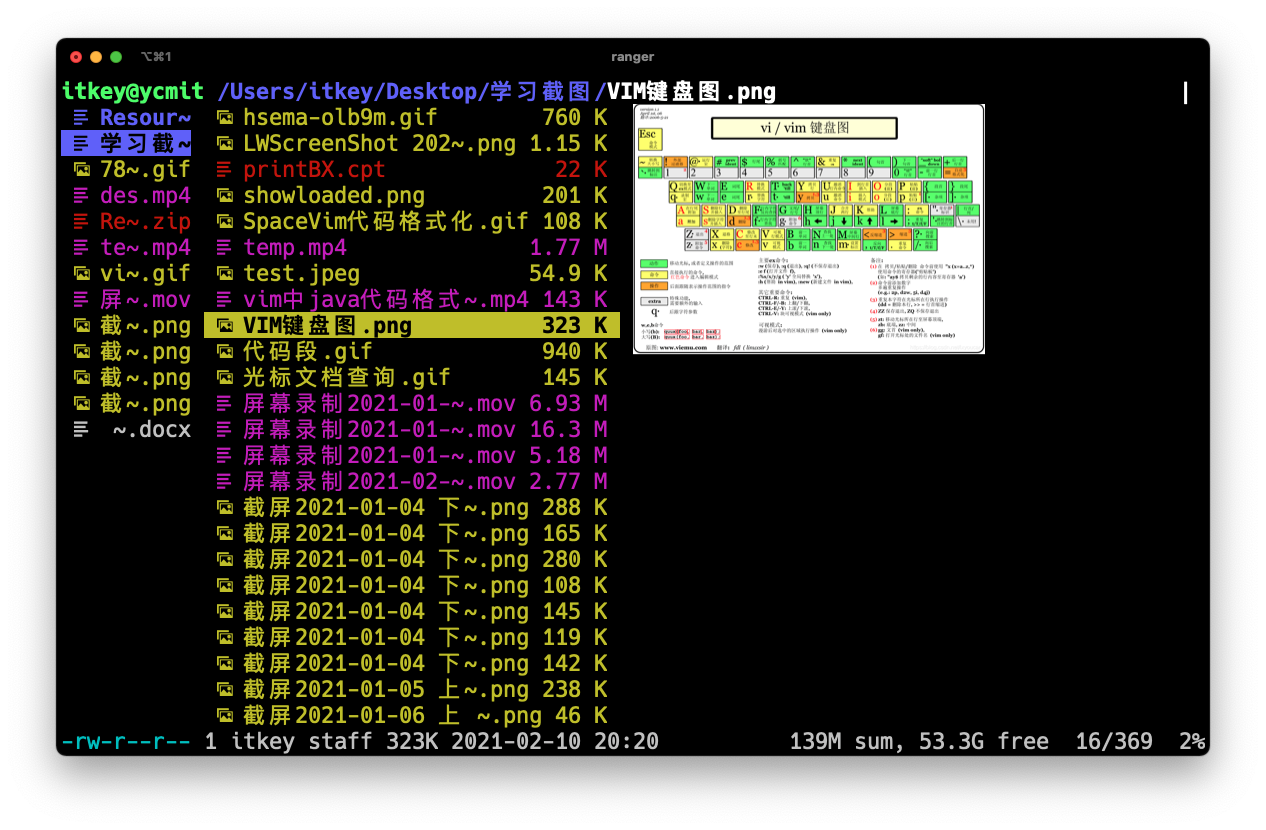Select the 截屏2021-01-04 png sized 119 K
This screenshot has height=830, width=1266.
[412, 638]
